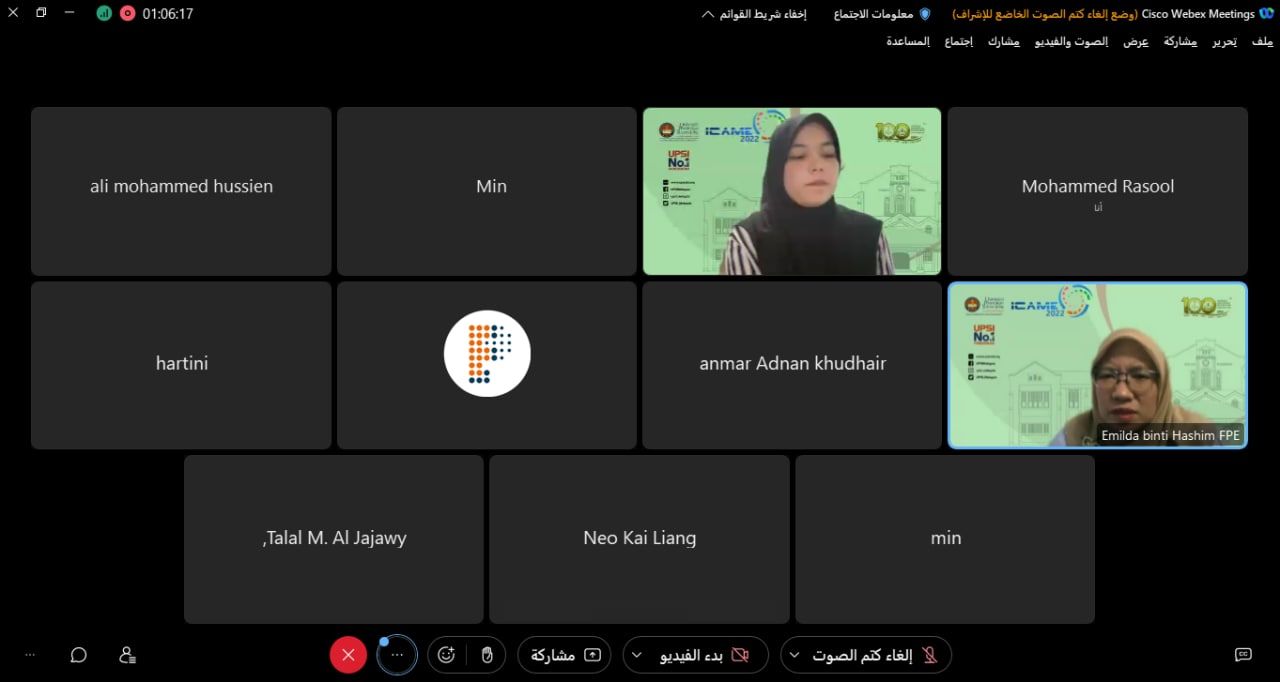Select the lowercase min tile in bottom row
This screenshot has height=682, width=1280.
[x=945, y=539]
